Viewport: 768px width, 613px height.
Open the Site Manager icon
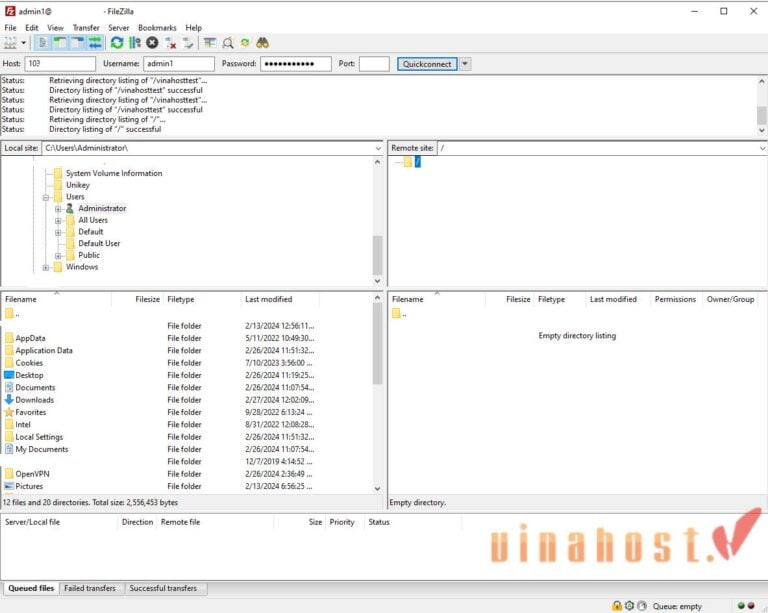pyautogui.click(x=10, y=43)
